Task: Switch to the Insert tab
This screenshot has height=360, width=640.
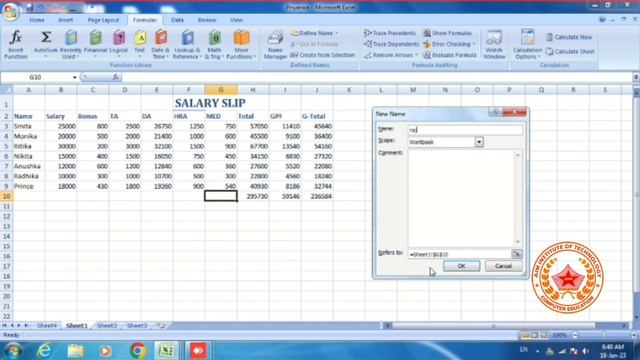Action: coord(66,20)
